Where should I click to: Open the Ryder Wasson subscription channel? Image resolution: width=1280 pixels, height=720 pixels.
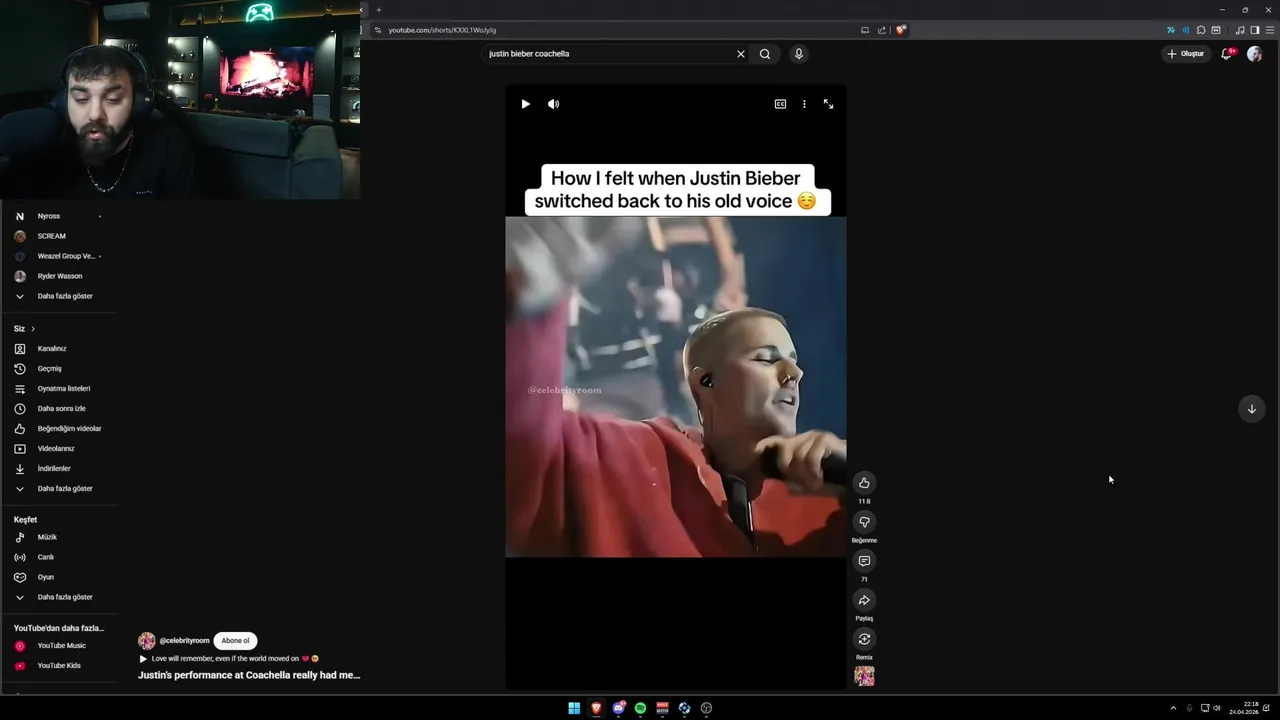[x=58, y=276]
